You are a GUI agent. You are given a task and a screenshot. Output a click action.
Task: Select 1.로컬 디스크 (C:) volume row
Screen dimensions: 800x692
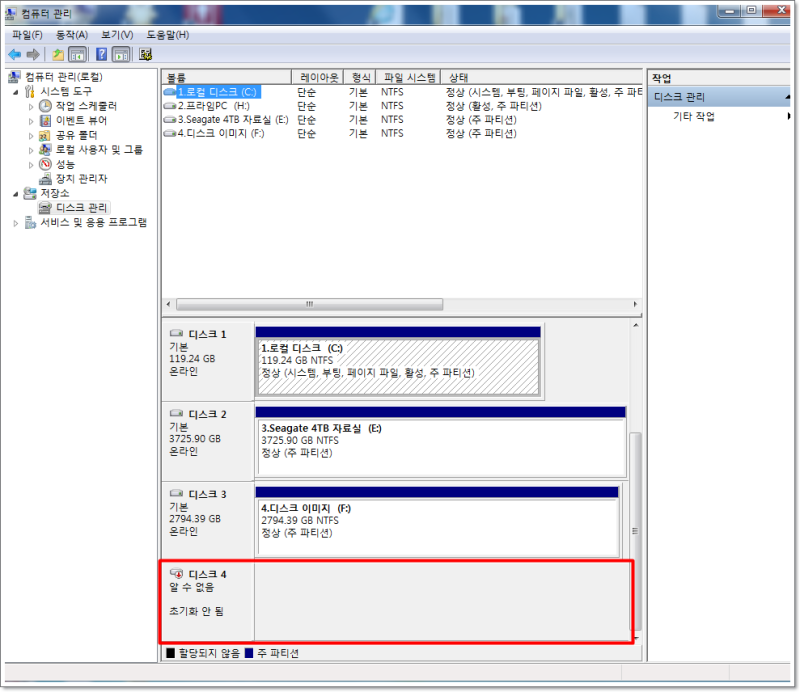402,92
